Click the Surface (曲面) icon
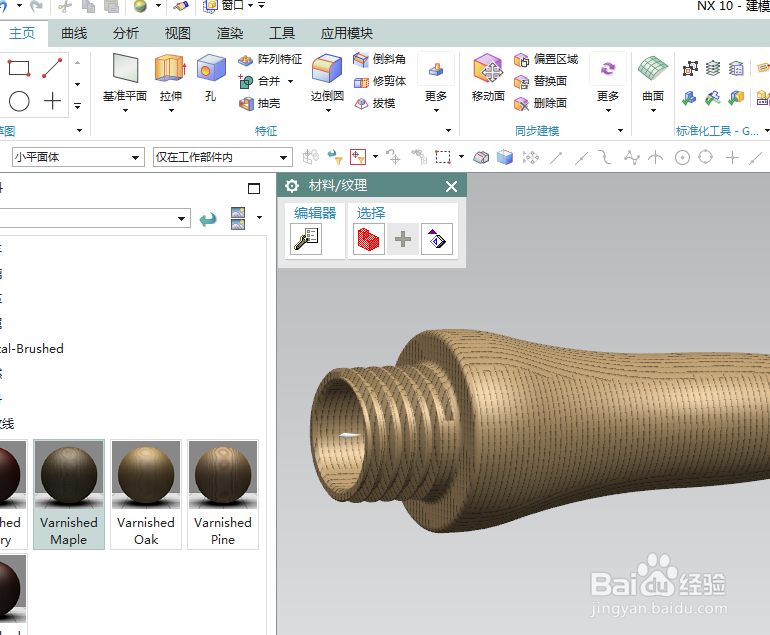This screenshot has width=770, height=635. (x=653, y=68)
